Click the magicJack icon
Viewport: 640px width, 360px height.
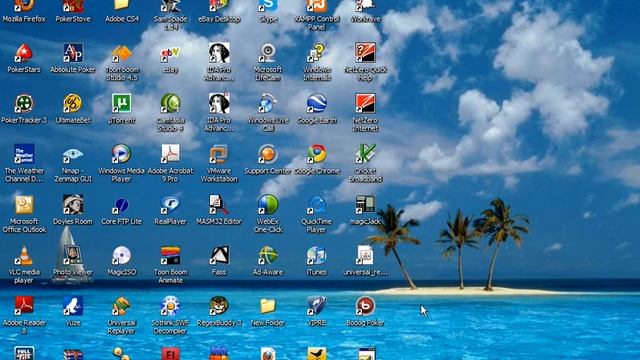point(365,205)
